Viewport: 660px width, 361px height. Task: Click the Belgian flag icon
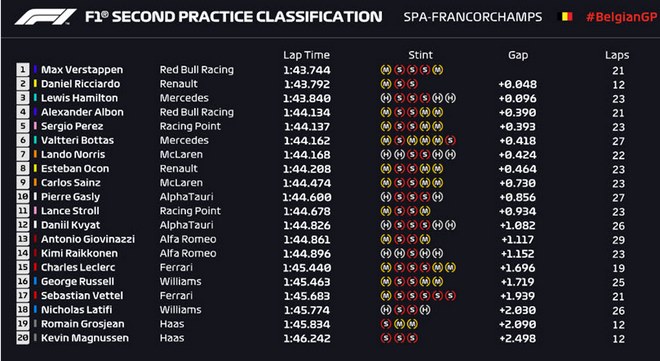(565, 17)
